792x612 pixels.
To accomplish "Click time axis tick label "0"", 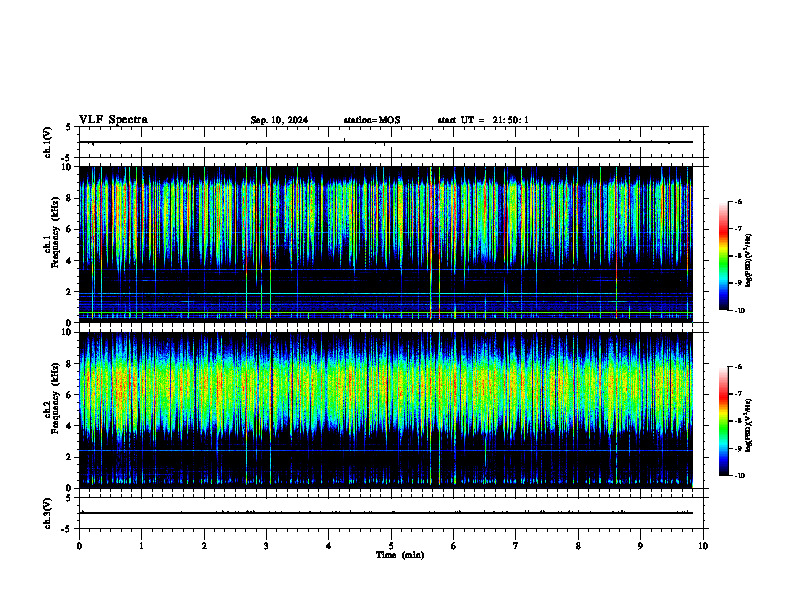I will pos(79,546).
